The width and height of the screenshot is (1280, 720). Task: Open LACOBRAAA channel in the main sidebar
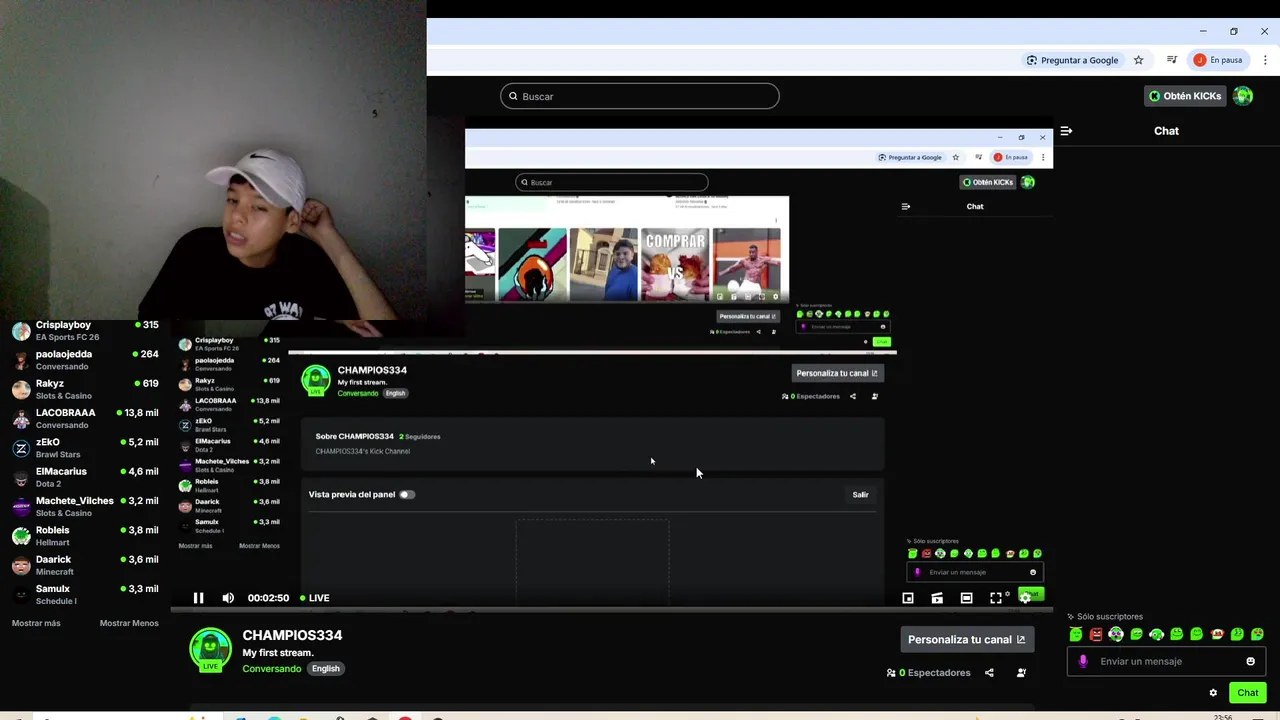tap(85, 418)
